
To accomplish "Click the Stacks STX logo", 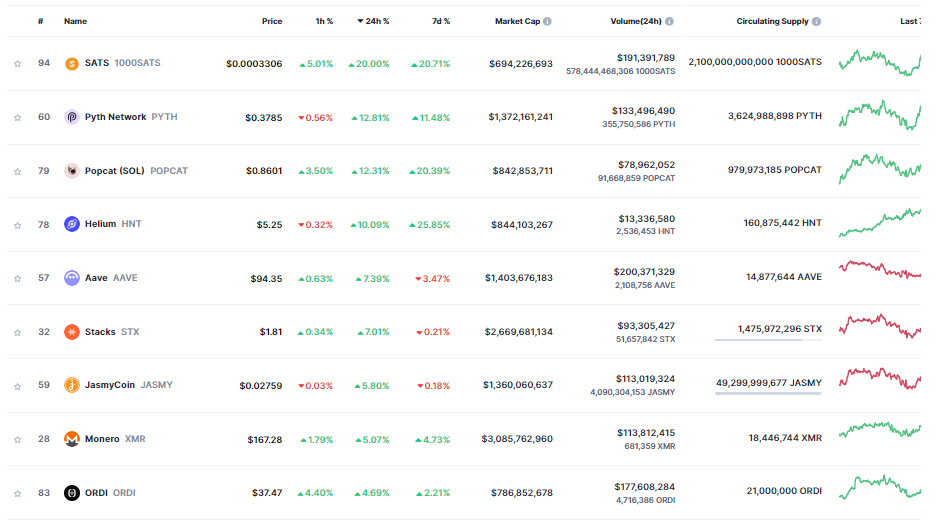I will coord(72,331).
